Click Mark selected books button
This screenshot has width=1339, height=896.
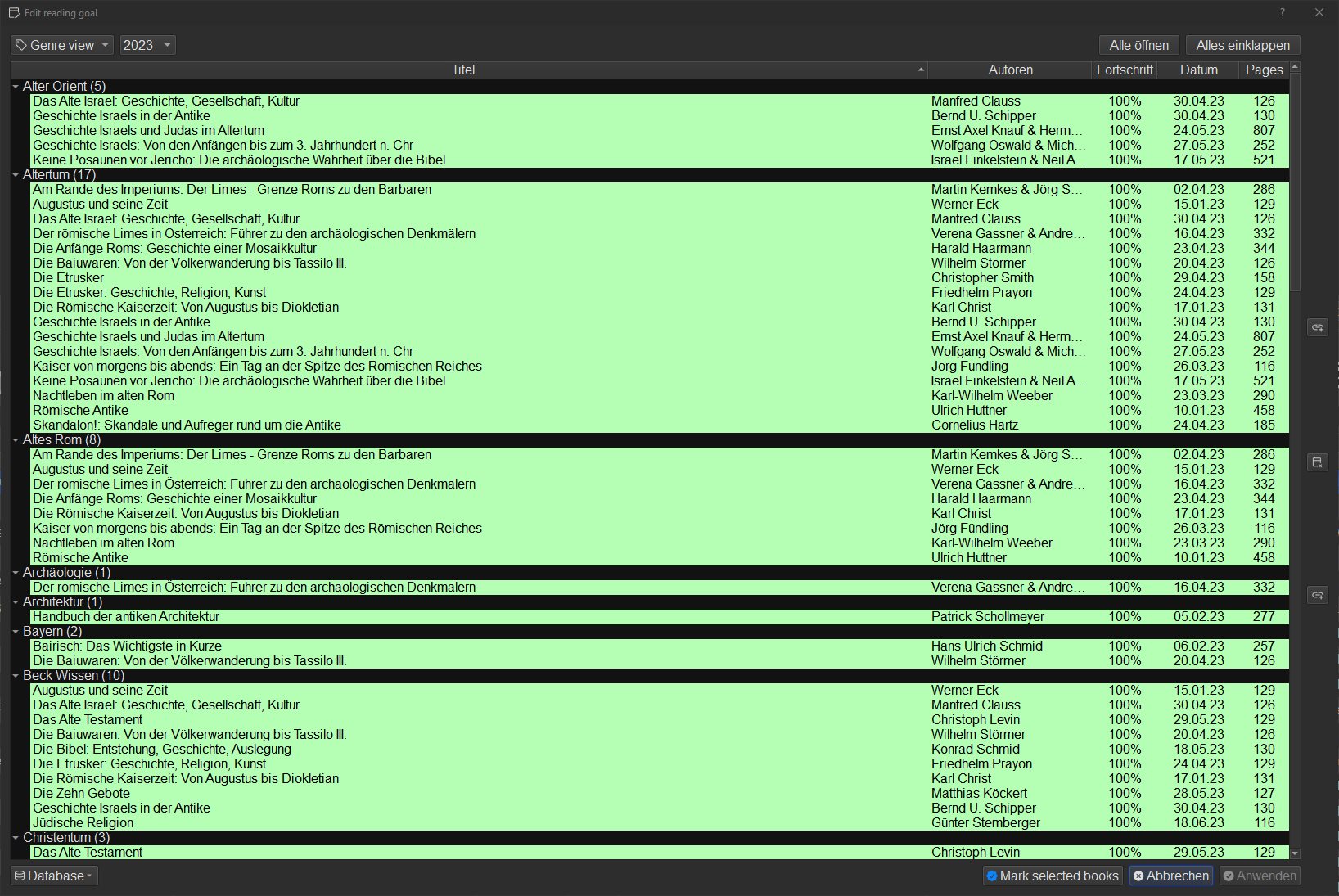click(1053, 876)
